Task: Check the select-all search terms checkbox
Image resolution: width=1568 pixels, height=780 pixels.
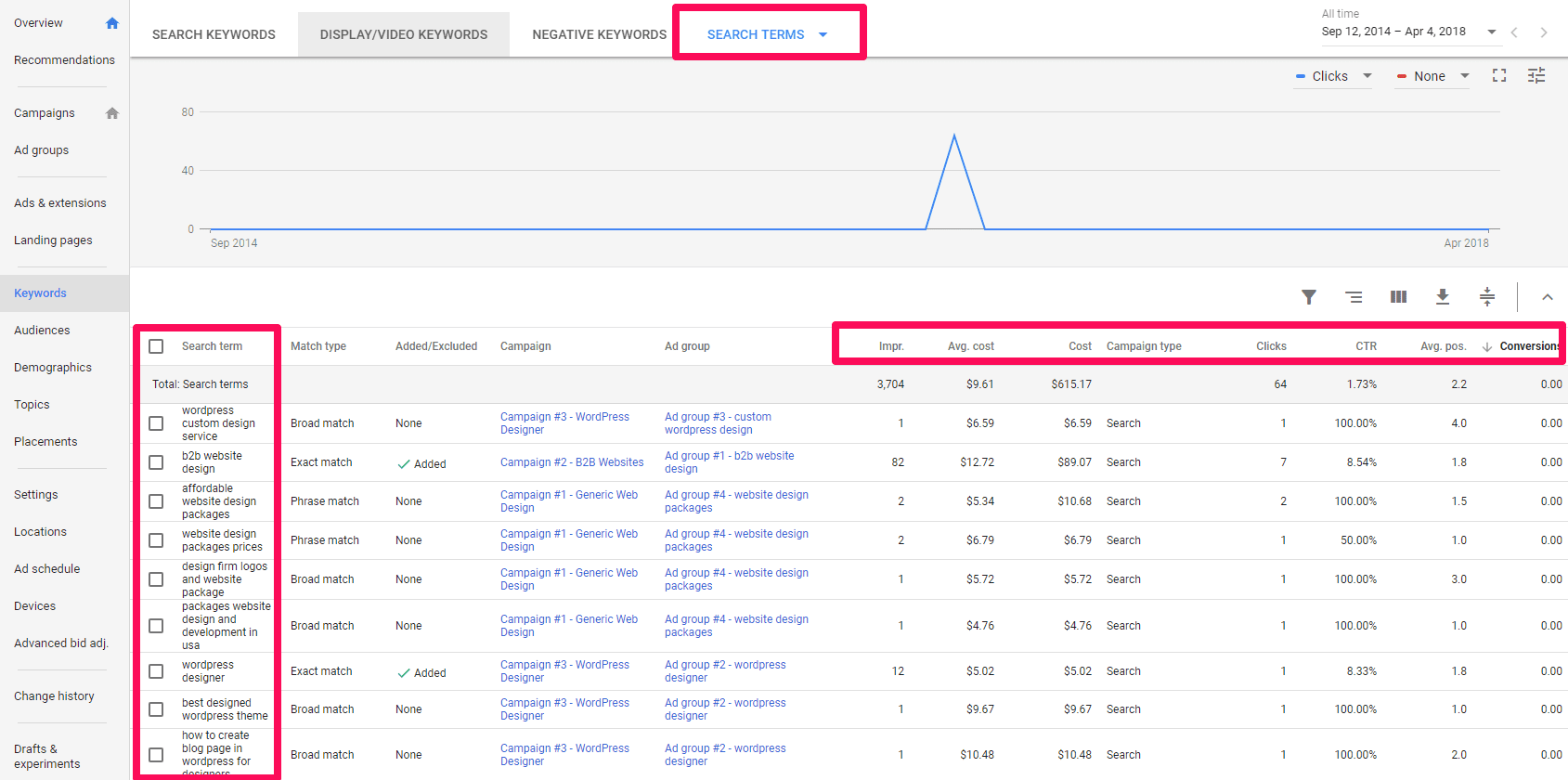Action: click(156, 346)
